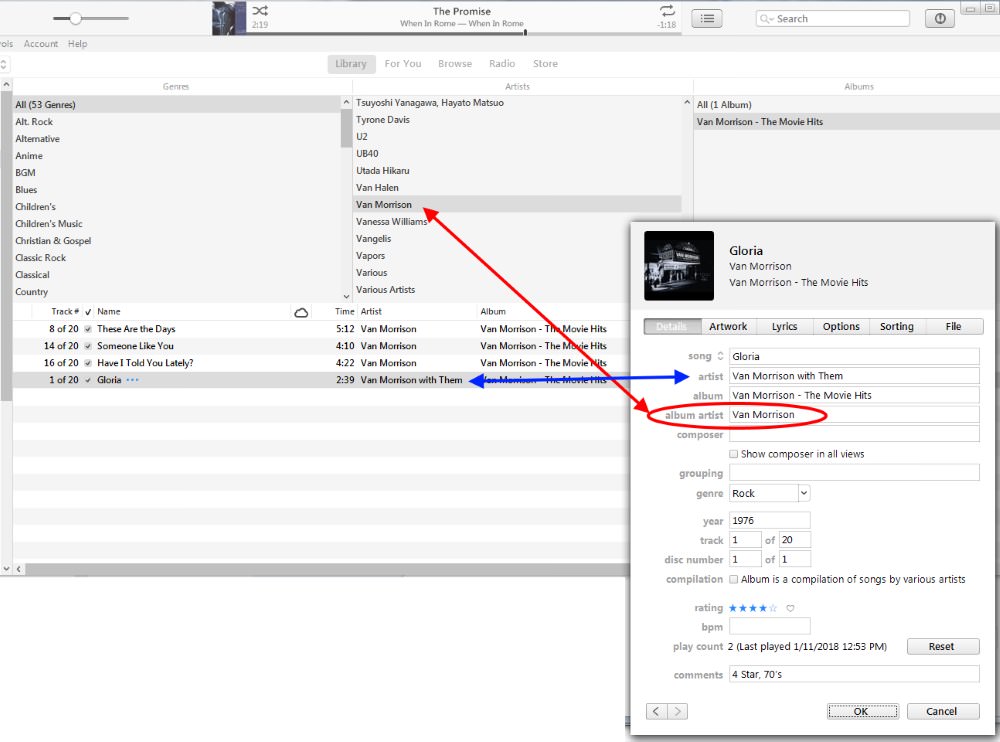Uncheck the Gloria track checkbox
The image size is (1000, 742).
pyautogui.click(x=88, y=380)
